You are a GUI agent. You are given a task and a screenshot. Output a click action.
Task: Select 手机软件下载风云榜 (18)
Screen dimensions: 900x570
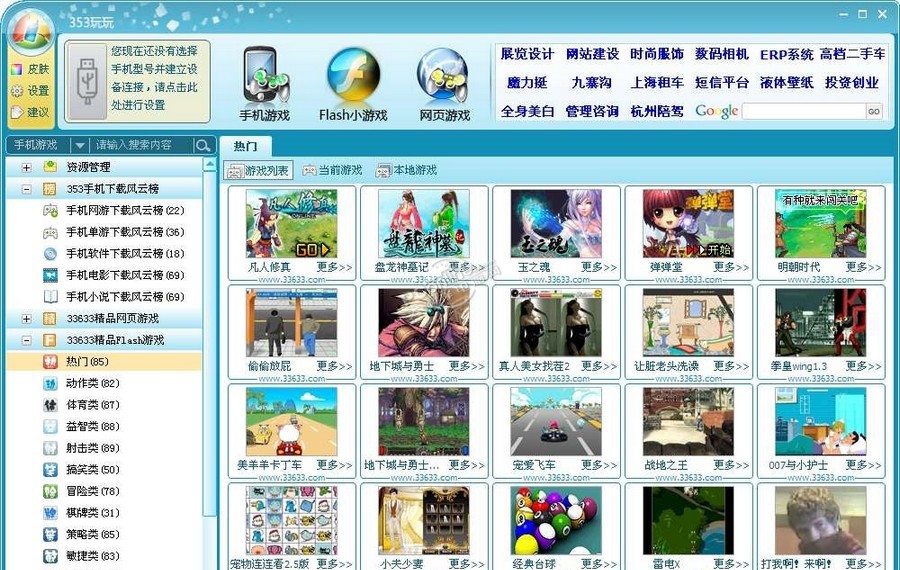pyautogui.click(x=114, y=254)
